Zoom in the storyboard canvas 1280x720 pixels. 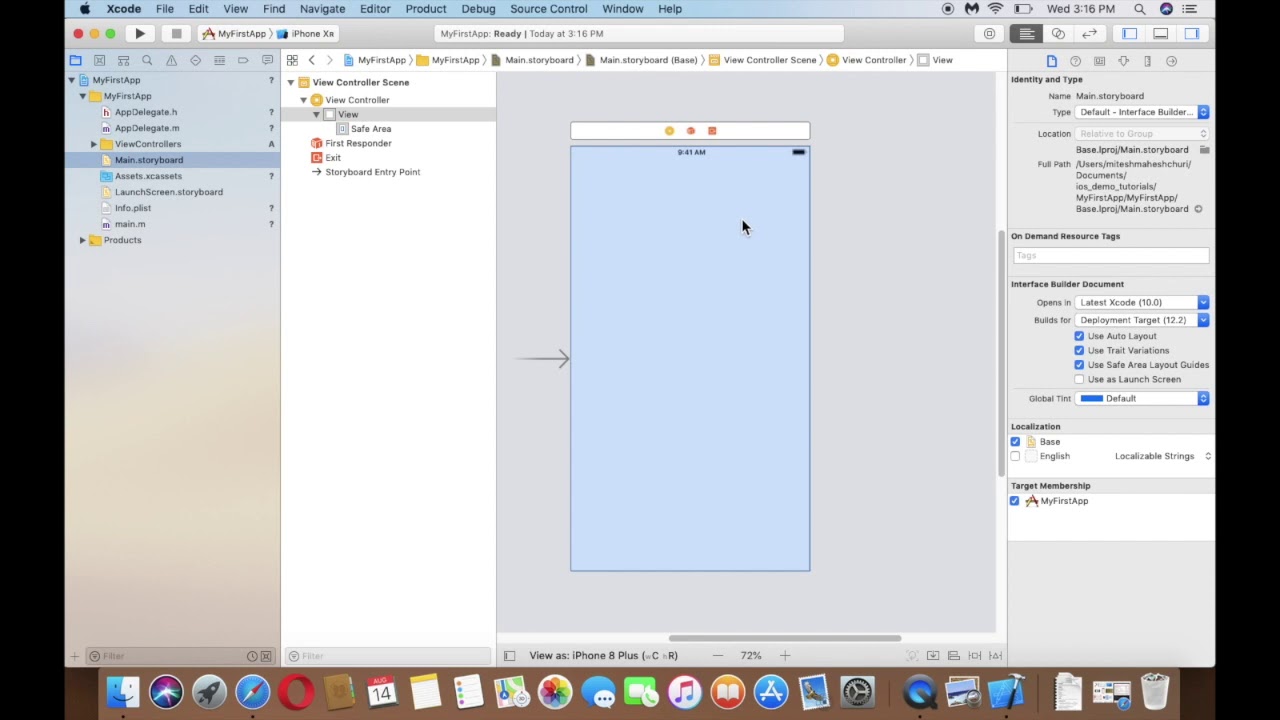click(x=785, y=656)
